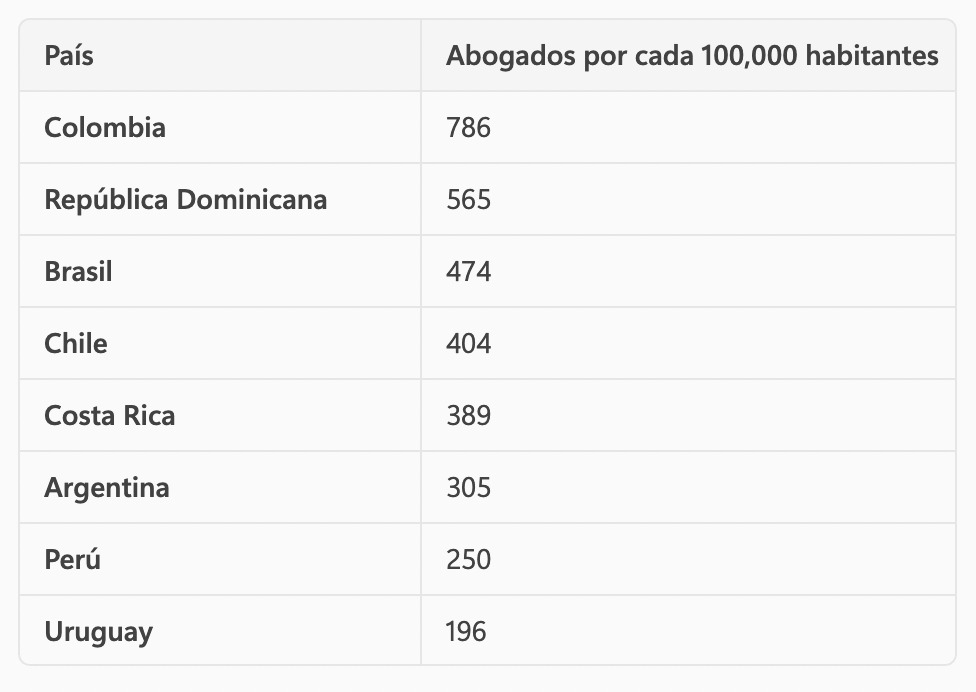The image size is (976, 692).
Task: Click the value 250 for Perú
Action: pyautogui.click(x=469, y=559)
